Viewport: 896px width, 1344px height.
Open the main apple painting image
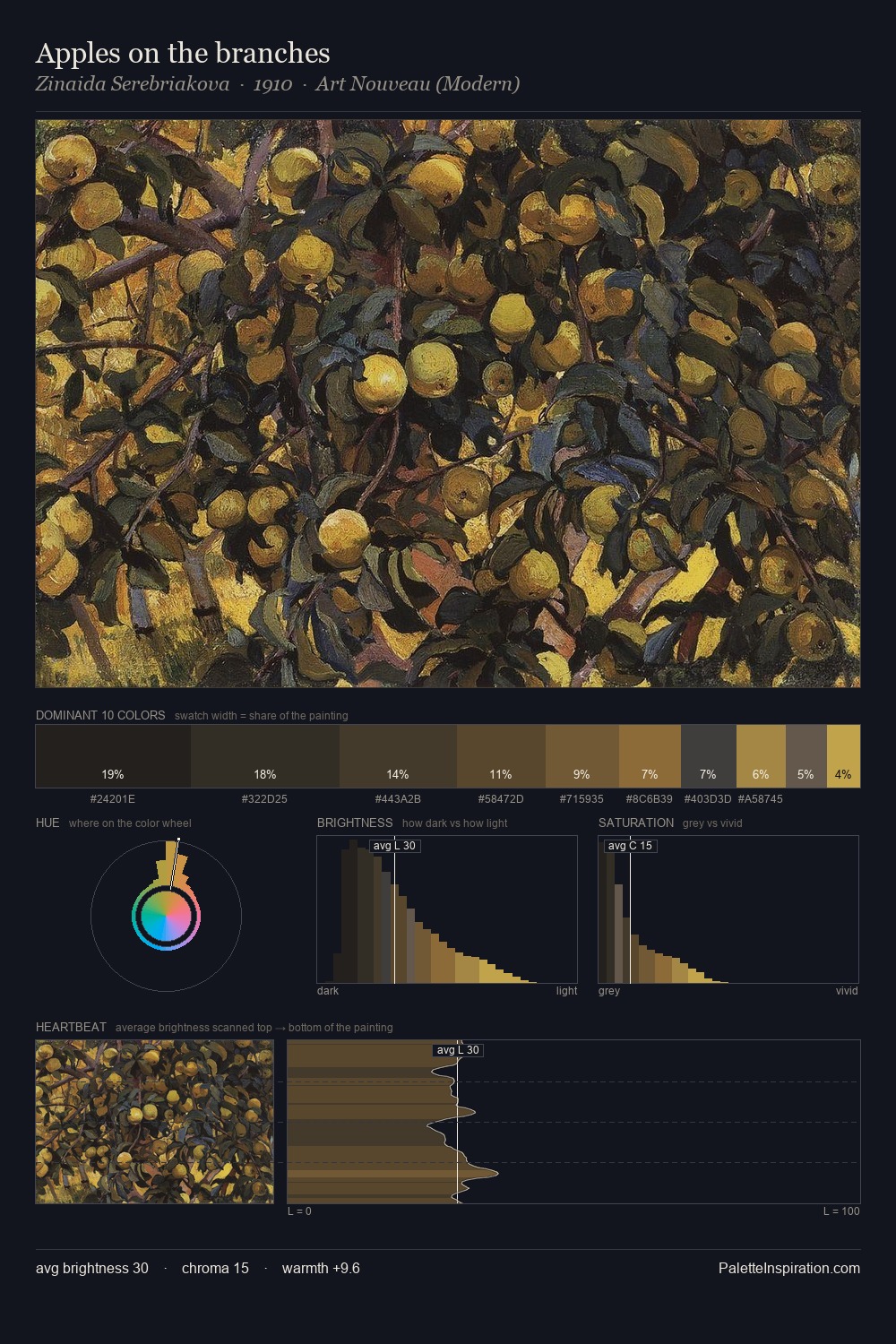448,403
